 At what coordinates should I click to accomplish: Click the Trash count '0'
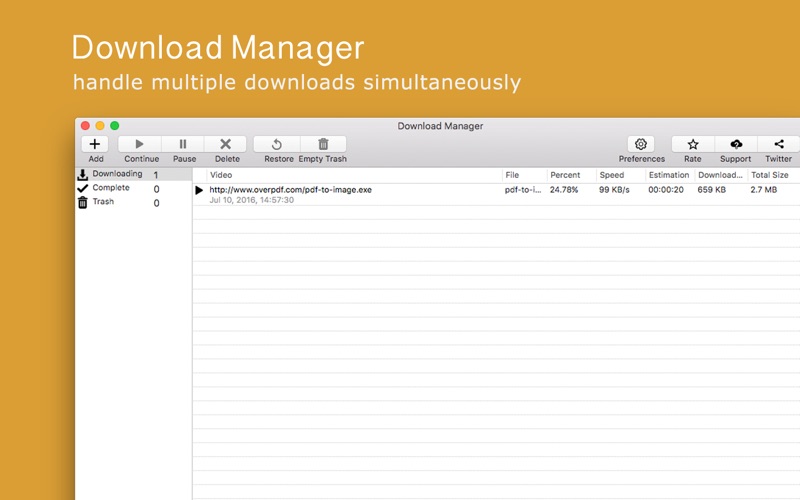[x=156, y=203]
